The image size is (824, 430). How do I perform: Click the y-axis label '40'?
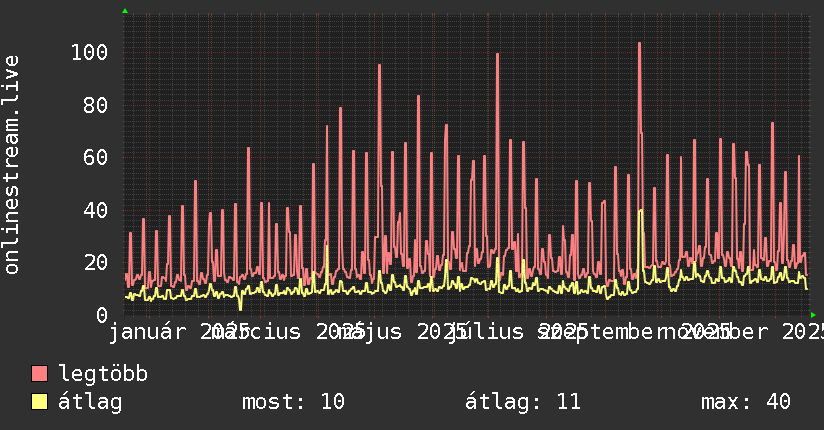pyautogui.click(x=96, y=210)
